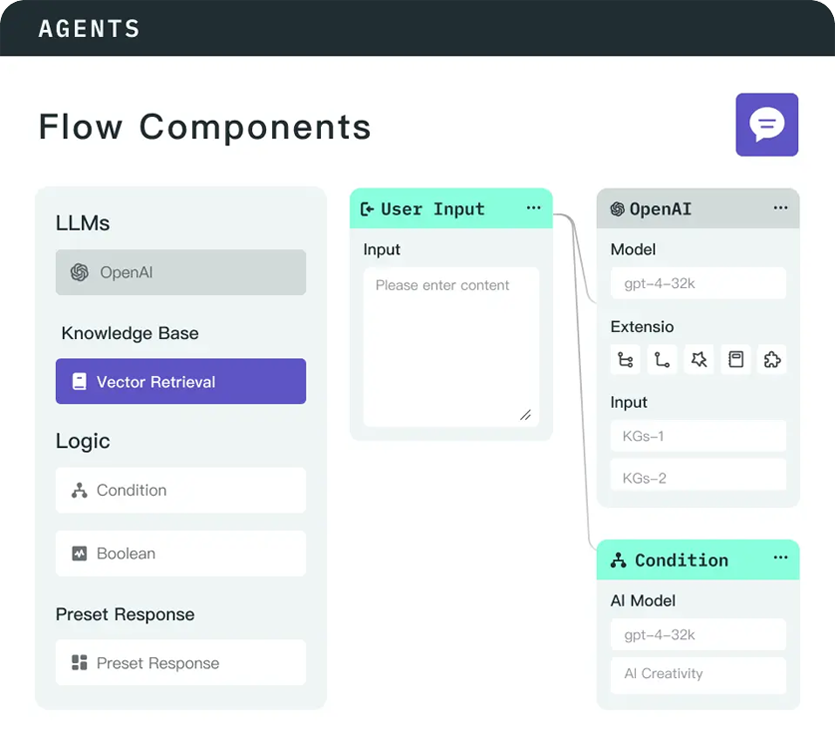
Task: Click the branch tree extension icon
Action: pyautogui.click(x=626, y=360)
